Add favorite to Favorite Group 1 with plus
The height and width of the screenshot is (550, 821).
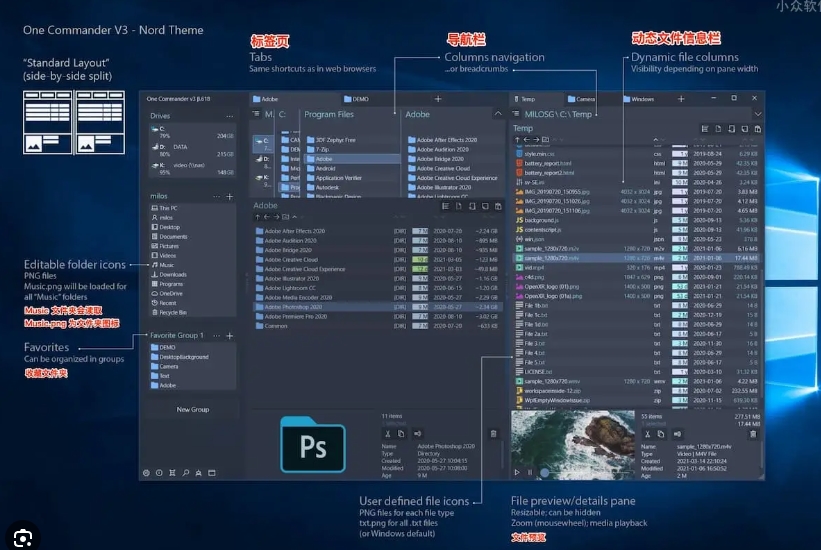tap(229, 336)
